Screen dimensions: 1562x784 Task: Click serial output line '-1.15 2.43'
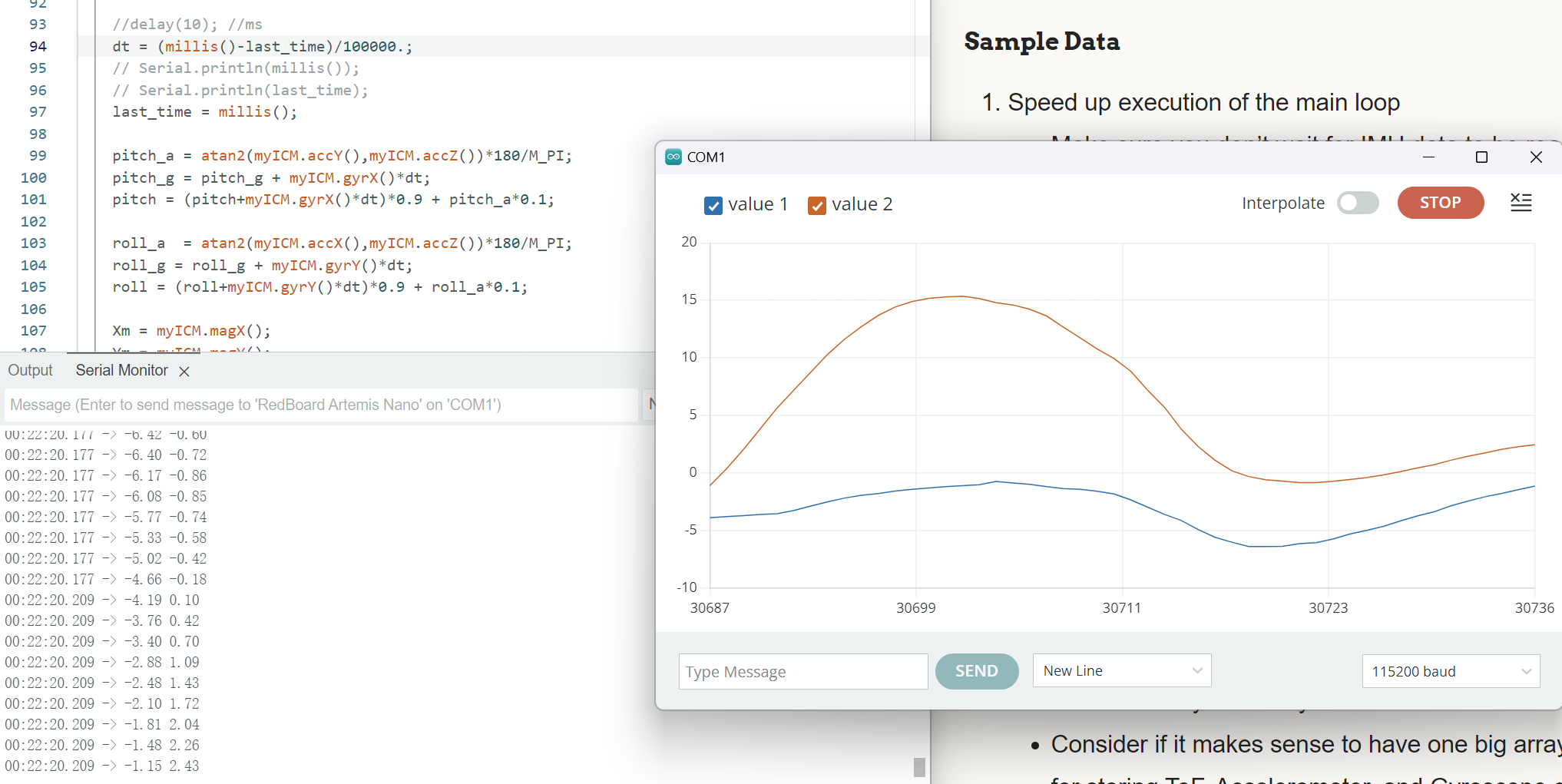tap(102, 766)
